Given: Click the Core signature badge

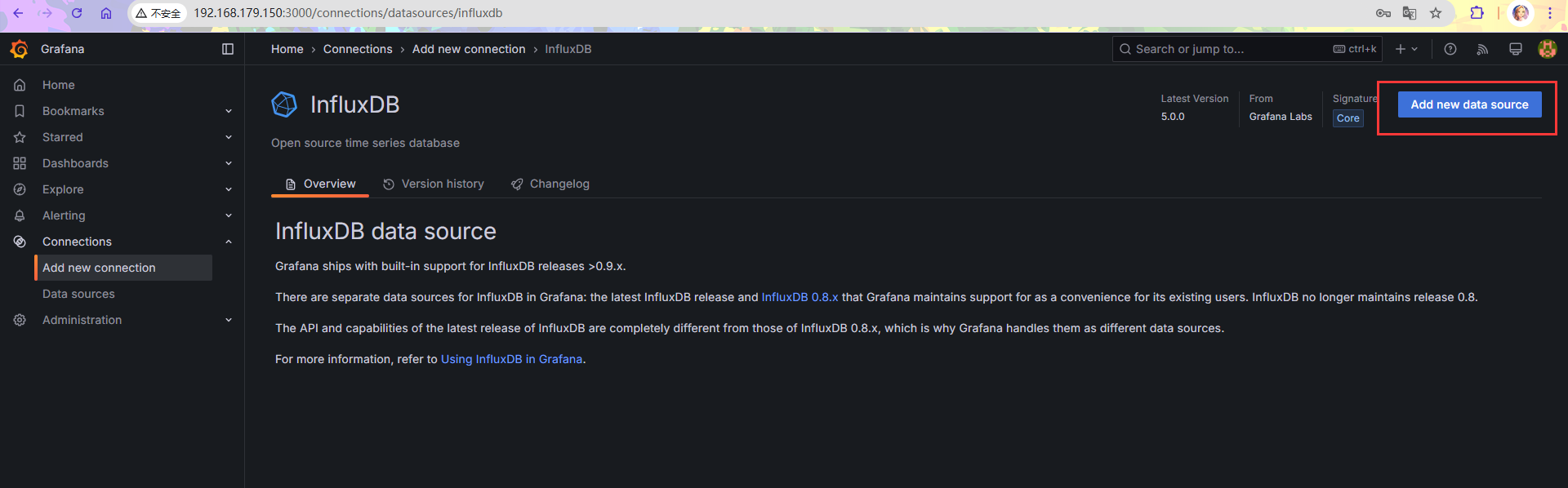Looking at the screenshot, I should click(x=1348, y=118).
